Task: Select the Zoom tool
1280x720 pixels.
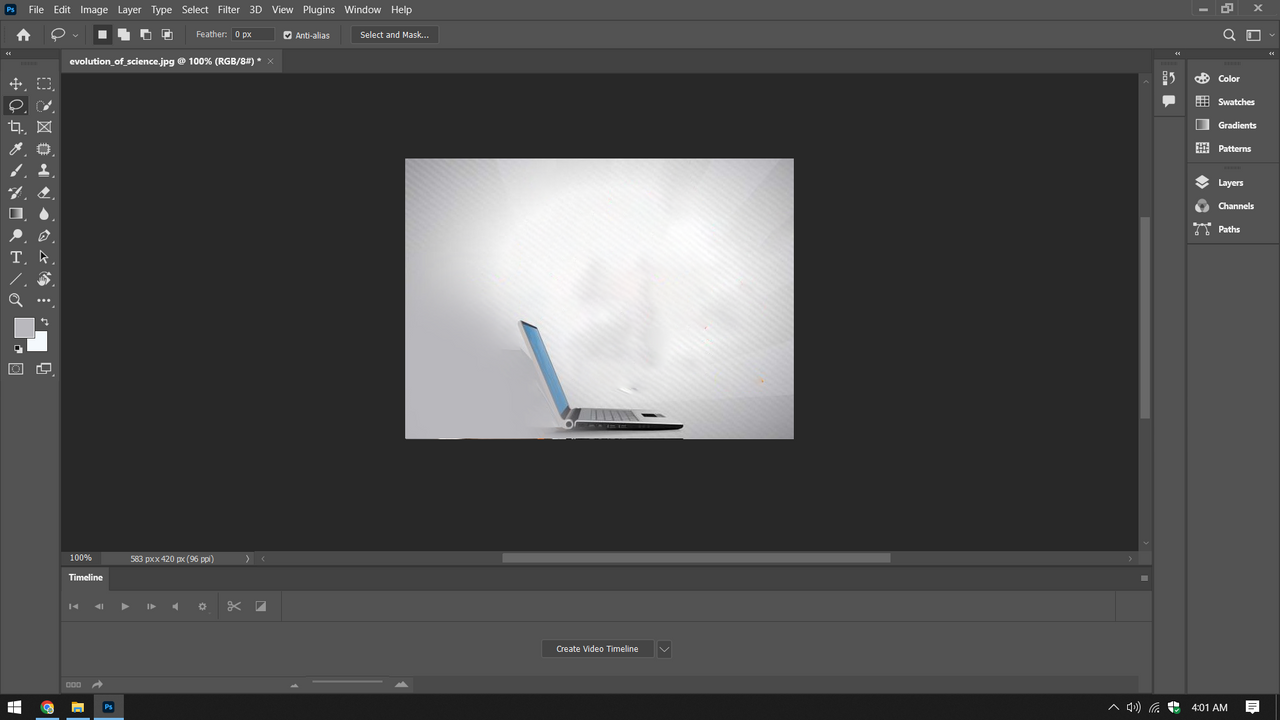Action: pyautogui.click(x=16, y=300)
